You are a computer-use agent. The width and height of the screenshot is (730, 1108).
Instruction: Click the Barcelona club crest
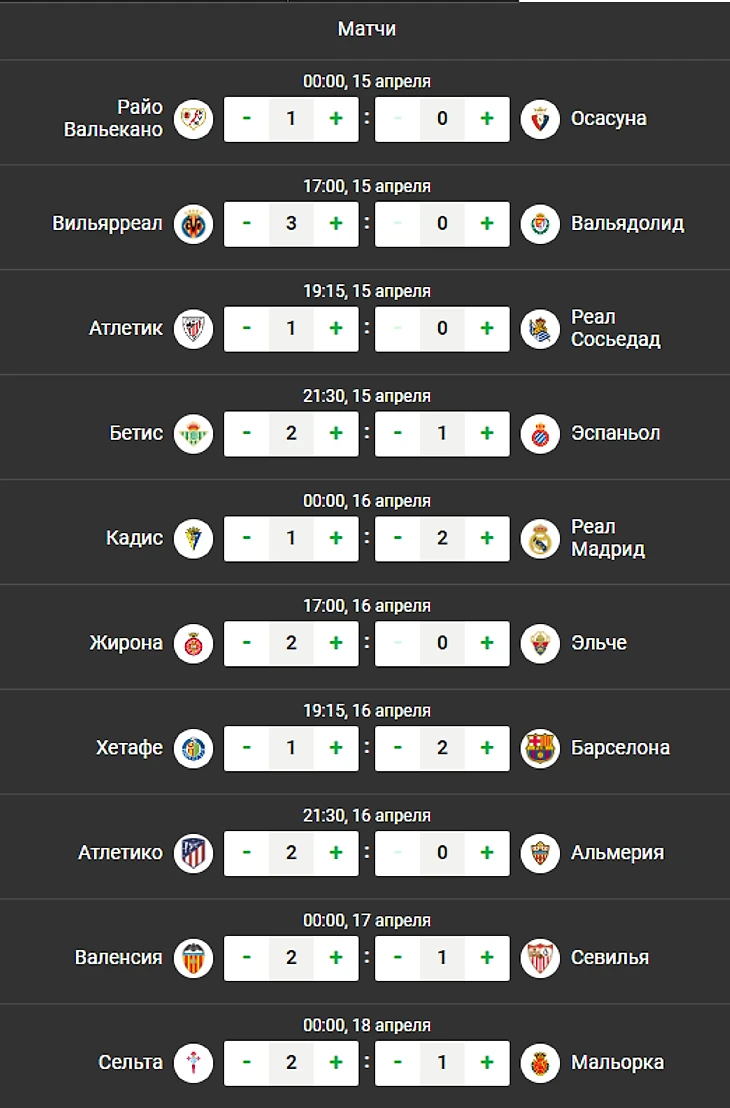click(540, 748)
